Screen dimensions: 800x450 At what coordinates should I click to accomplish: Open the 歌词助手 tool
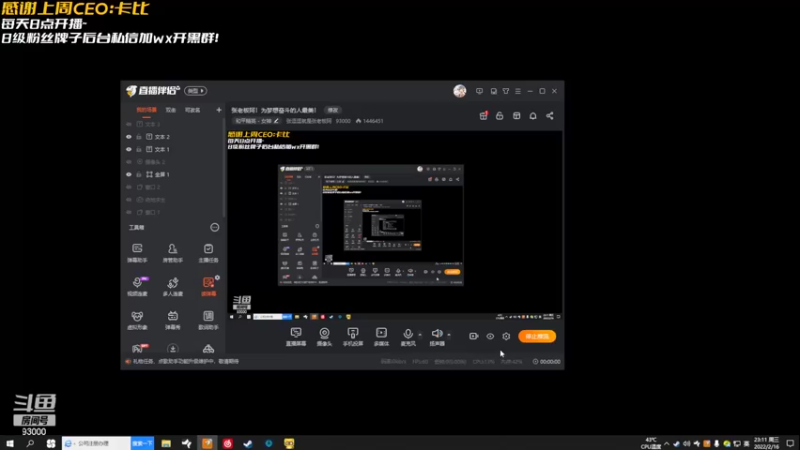pos(208,320)
